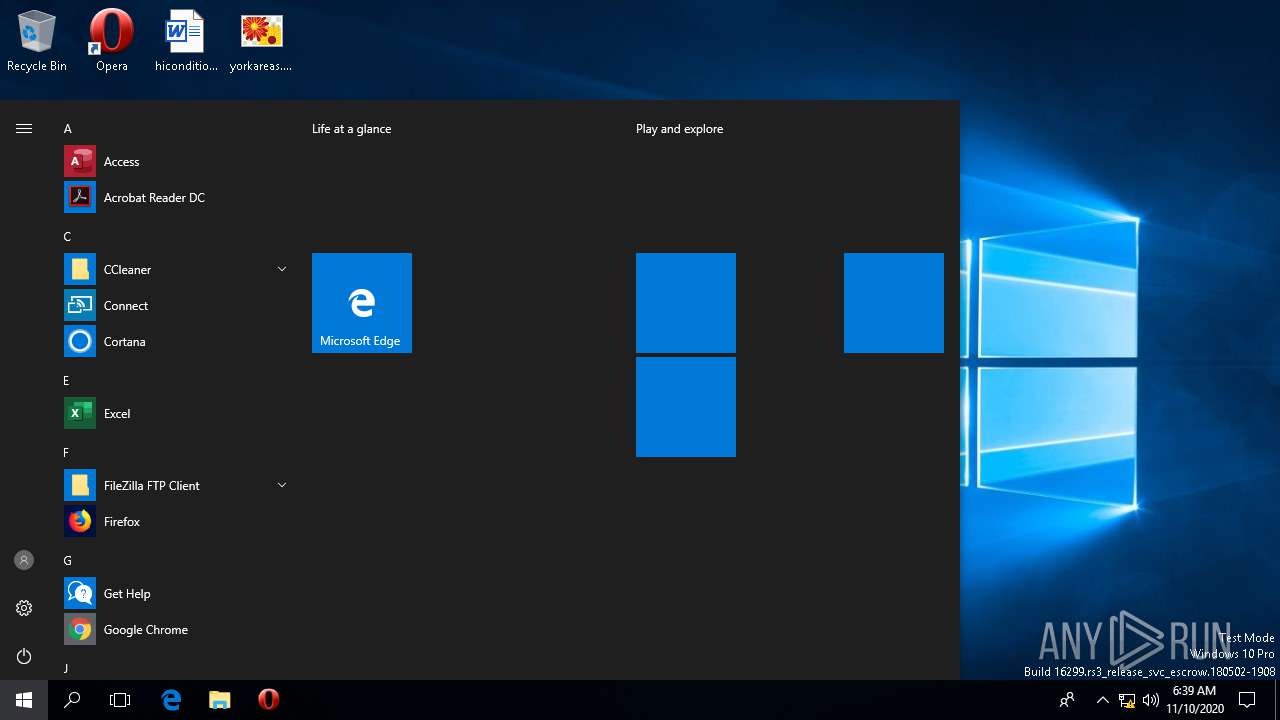Open Opera from the taskbar

[x=268, y=700]
